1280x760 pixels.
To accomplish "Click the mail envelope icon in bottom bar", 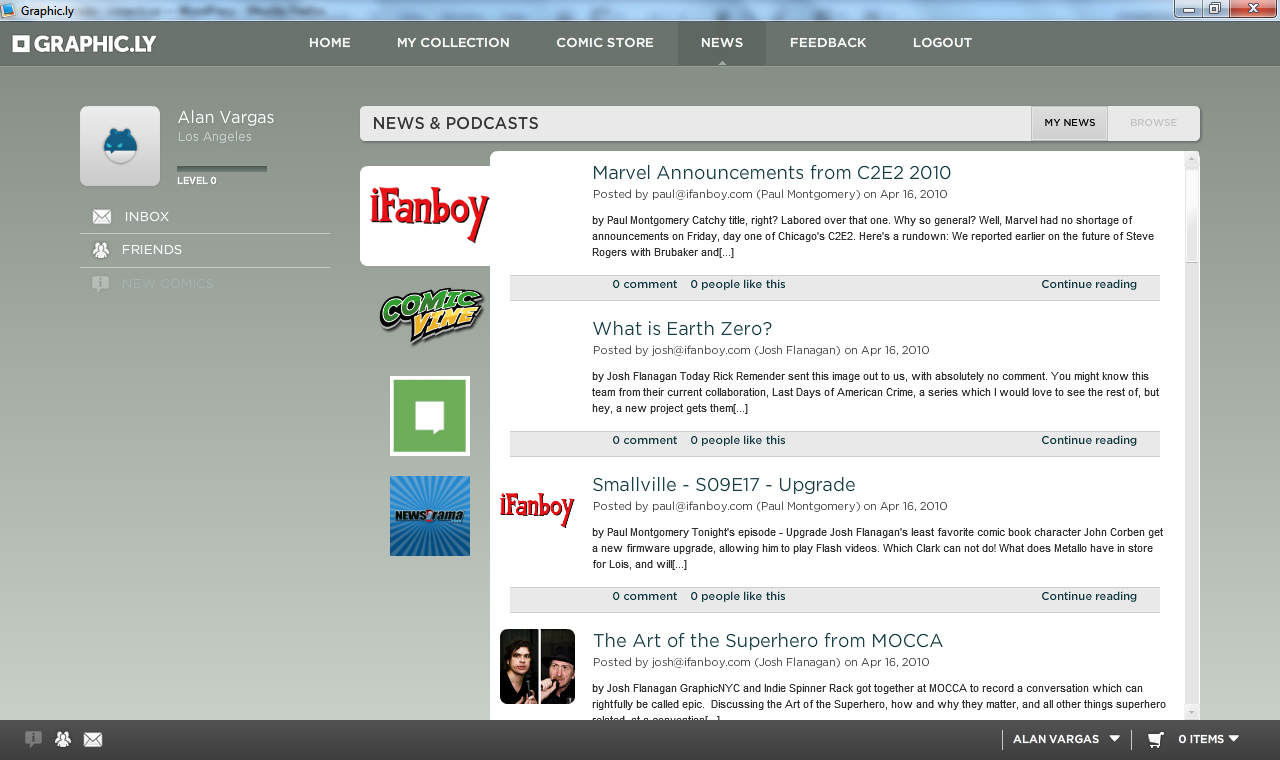I will tap(93, 740).
